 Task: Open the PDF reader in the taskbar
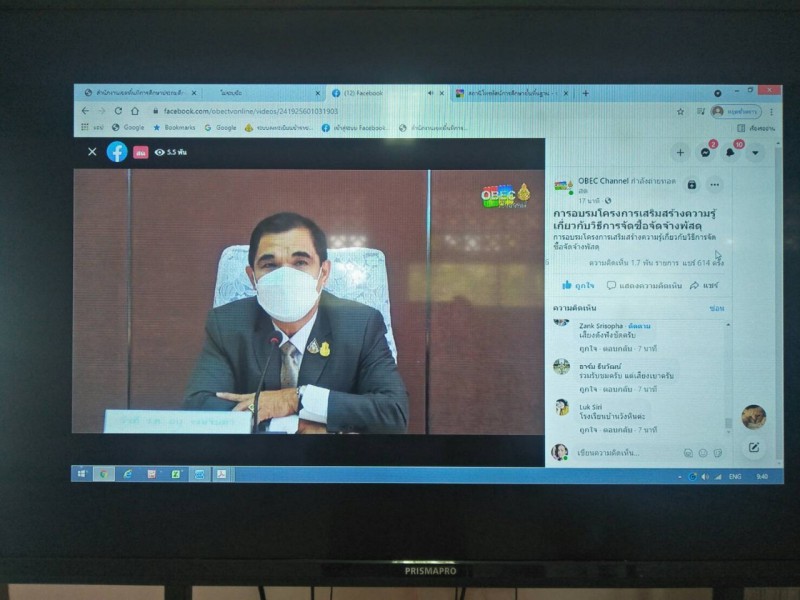[x=222, y=474]
